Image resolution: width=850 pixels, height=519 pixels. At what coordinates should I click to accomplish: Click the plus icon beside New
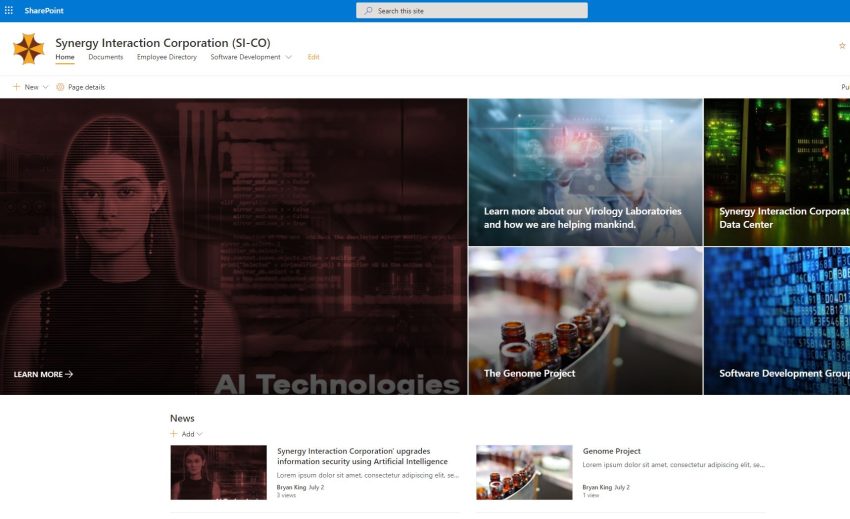click(x=16, y=87)
